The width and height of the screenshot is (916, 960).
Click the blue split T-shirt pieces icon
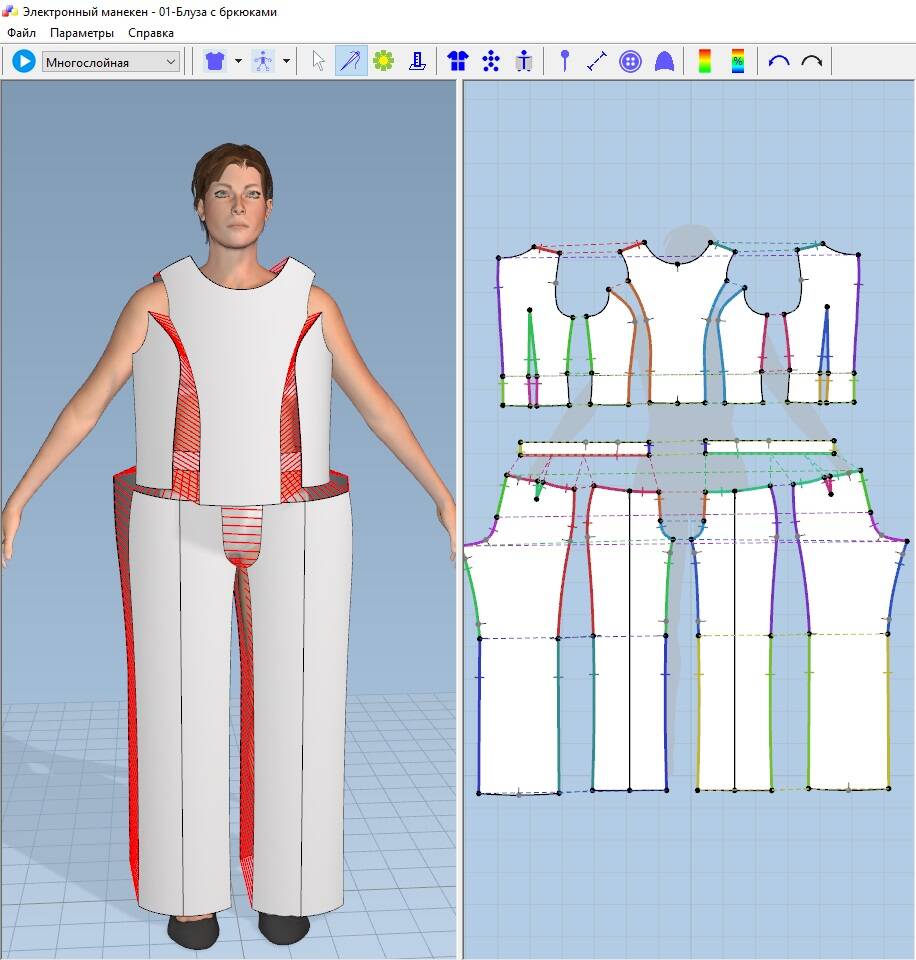(x=458, y=62)
